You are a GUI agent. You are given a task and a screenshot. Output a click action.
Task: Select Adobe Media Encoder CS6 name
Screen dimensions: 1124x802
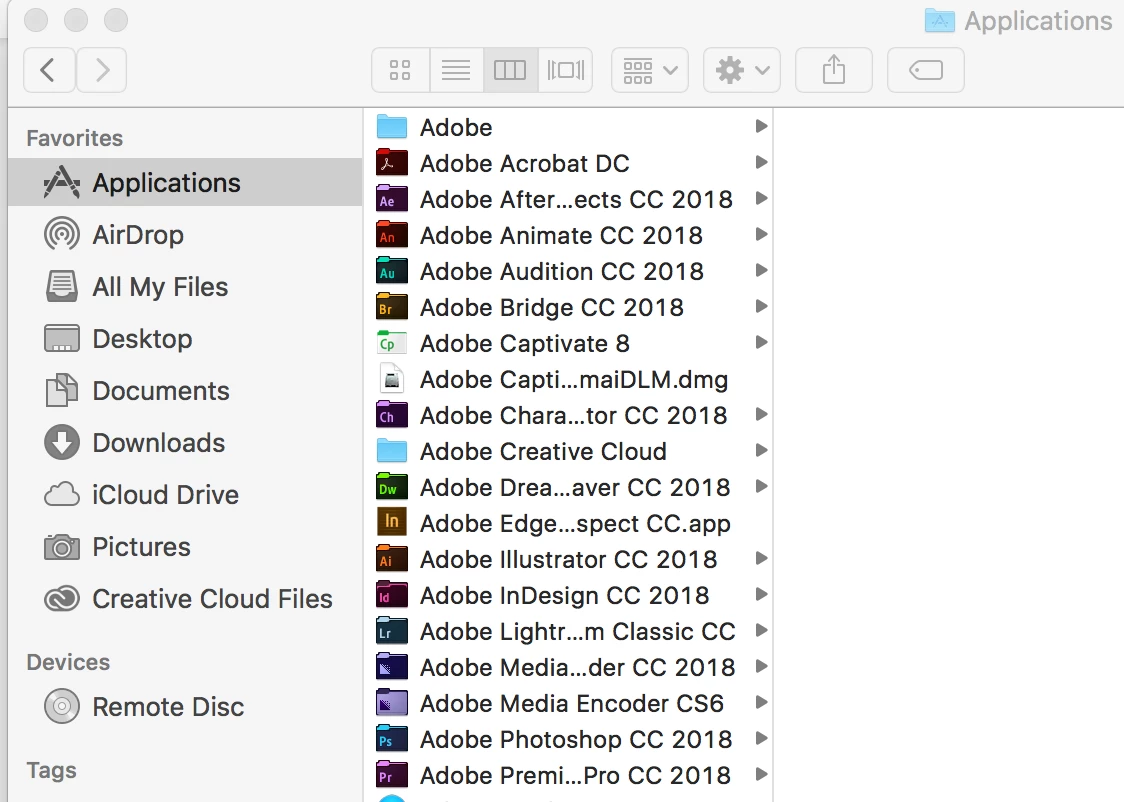click(x=572, y=703)
